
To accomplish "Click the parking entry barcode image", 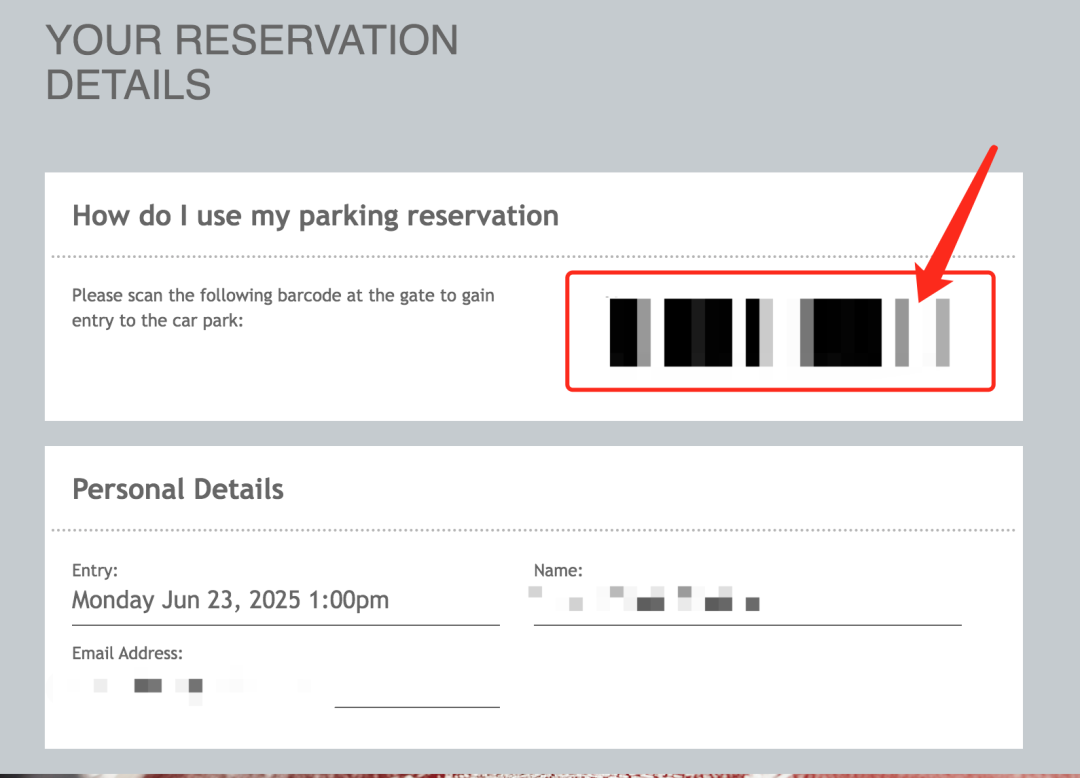I will (780, 332).
